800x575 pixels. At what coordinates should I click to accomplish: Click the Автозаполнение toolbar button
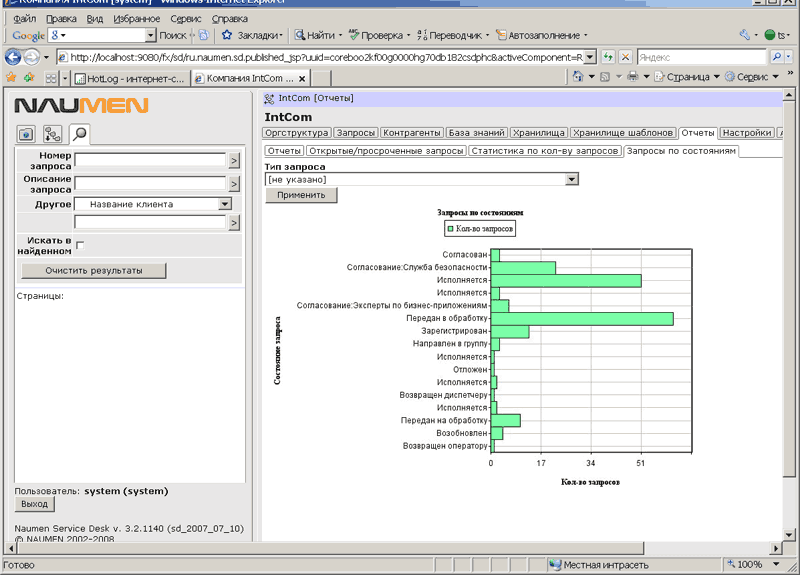(x=538, y=35)
